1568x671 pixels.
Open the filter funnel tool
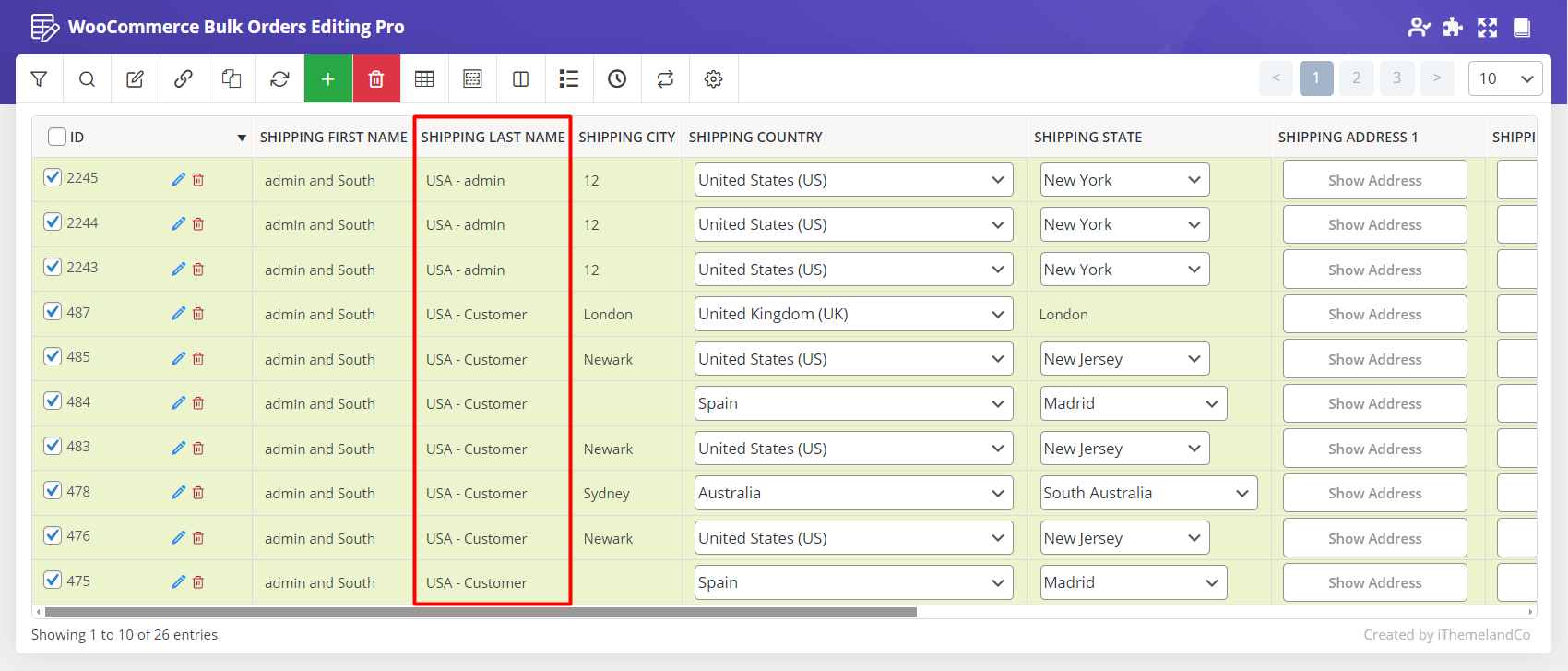coord(39,79)
